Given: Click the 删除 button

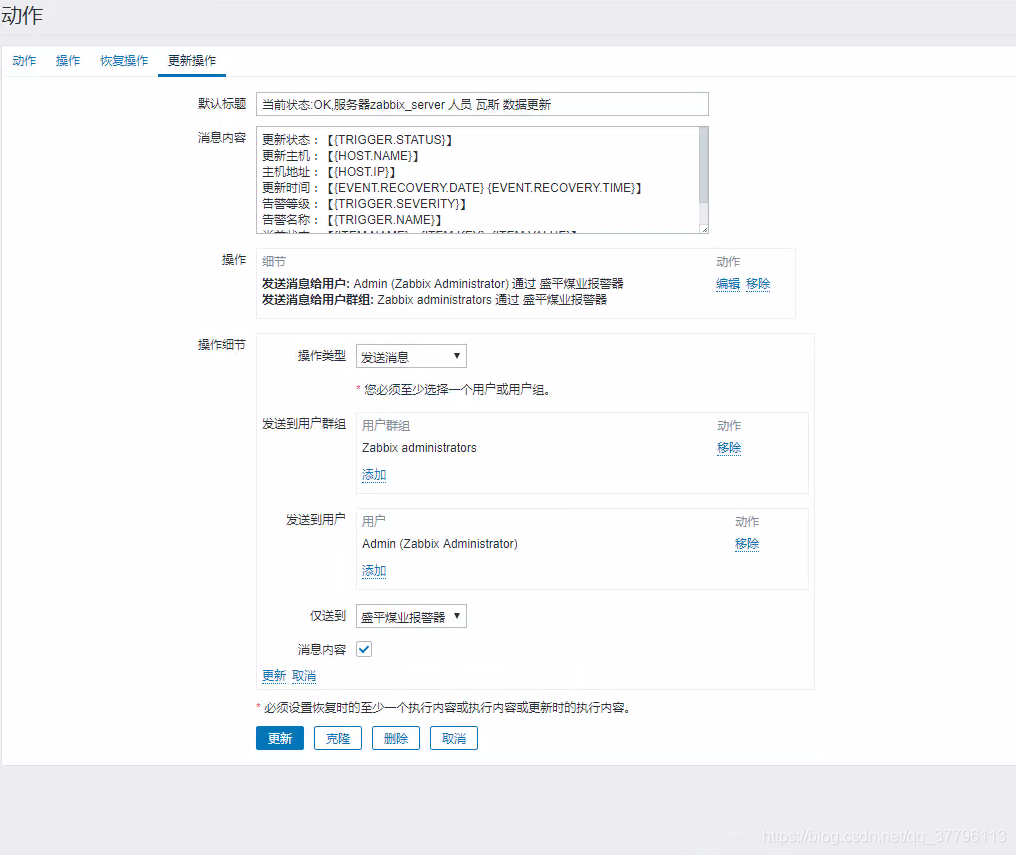Looking at the screenshot, I should tap(396, 738).
